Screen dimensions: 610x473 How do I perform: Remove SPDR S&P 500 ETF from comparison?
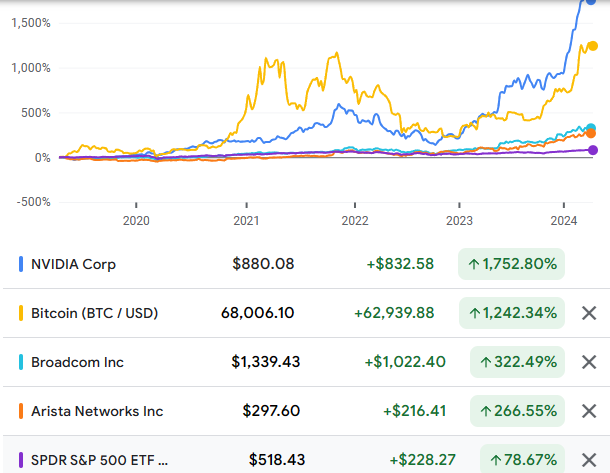coord(589,460)
